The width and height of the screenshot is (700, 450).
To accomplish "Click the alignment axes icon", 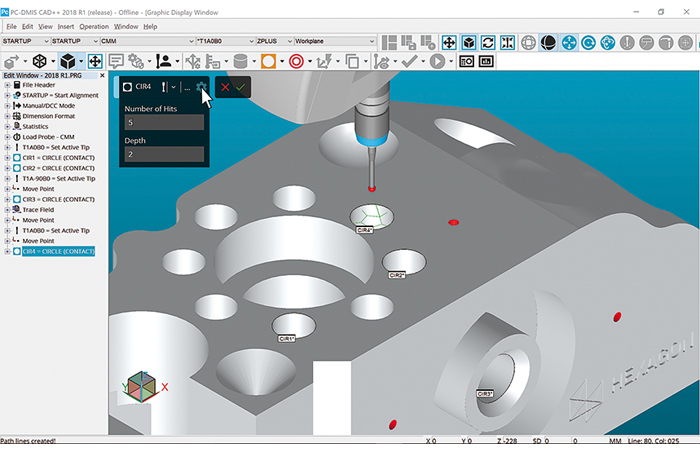I will 324,61.
